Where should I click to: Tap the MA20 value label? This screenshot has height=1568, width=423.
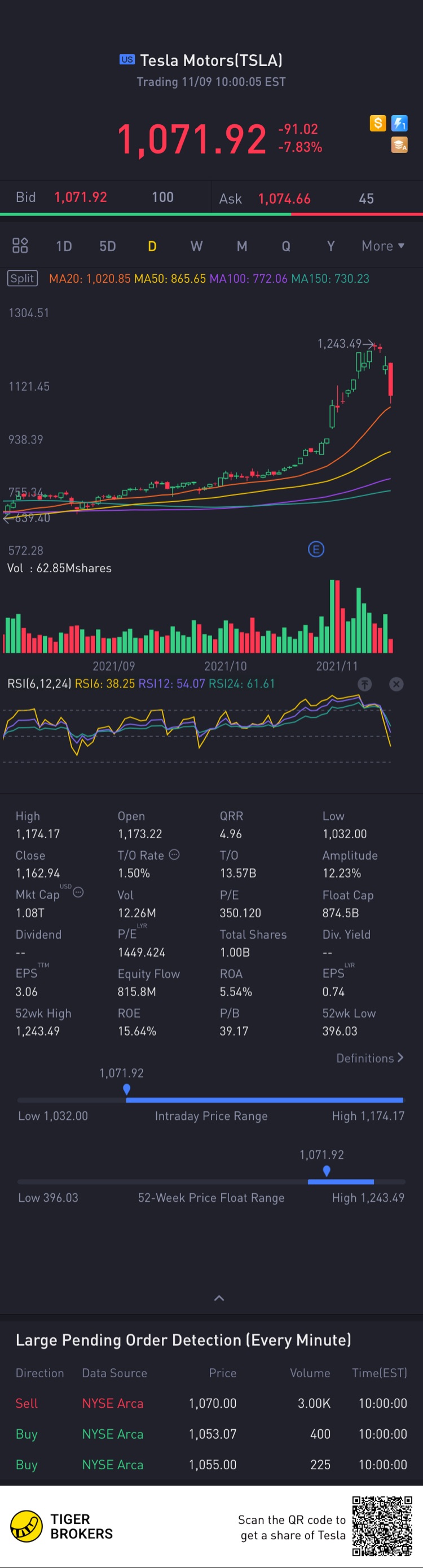point(90,279)
